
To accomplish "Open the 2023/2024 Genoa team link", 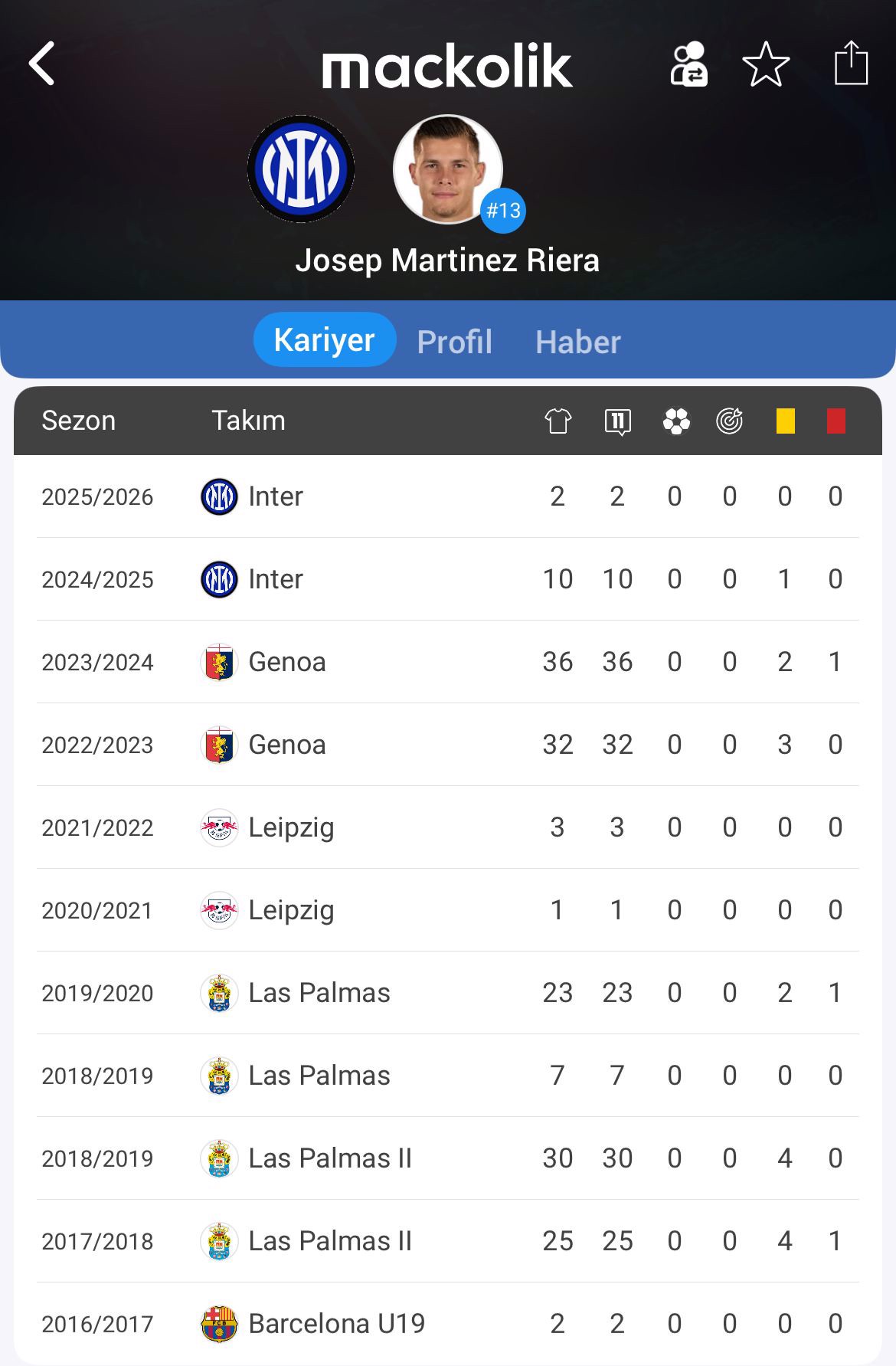I will coord(286,662).
